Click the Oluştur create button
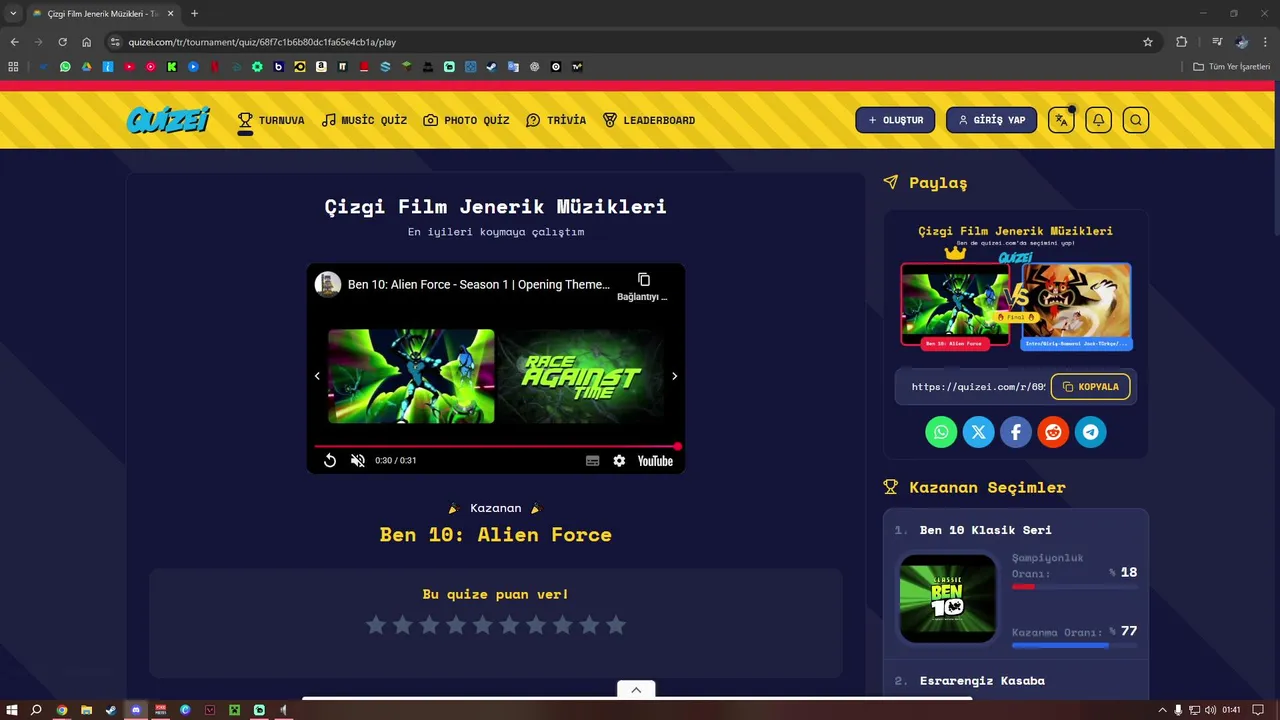The width and height of the screenshot is (1280, 720). (895, 120)
